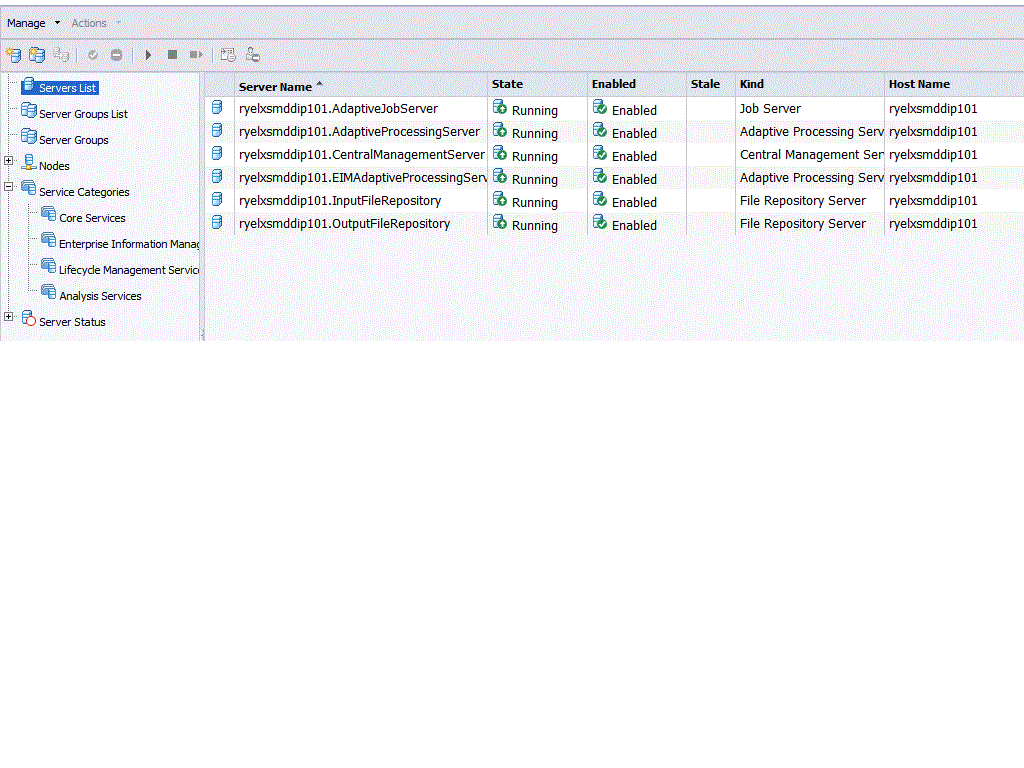Click the Analysis Services folder icon
Screen dimensions: 1024x768
point(48,292)
